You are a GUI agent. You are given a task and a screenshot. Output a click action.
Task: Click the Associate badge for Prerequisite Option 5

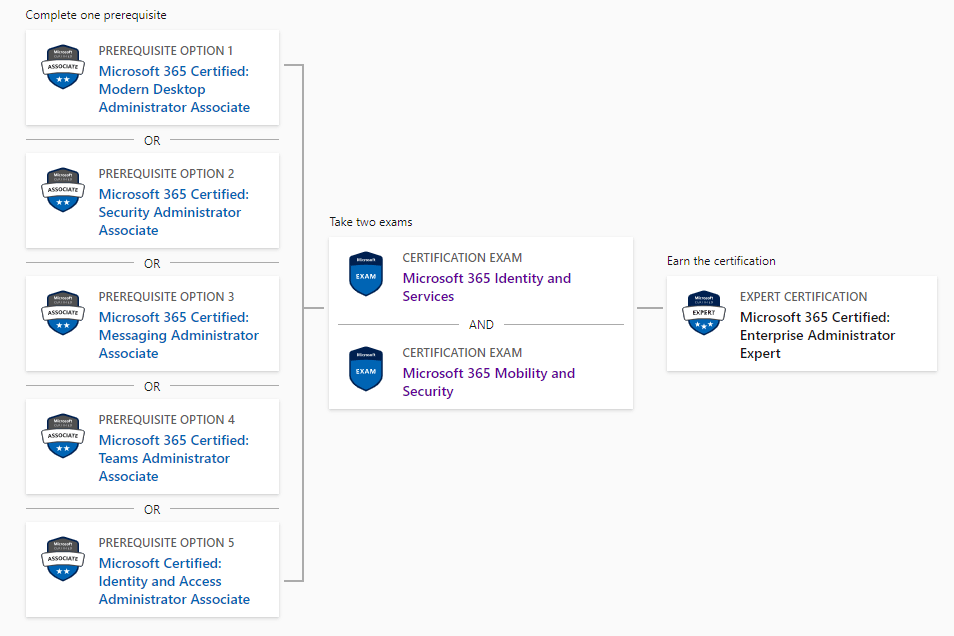pyautogui.click(x=63, y=559)
